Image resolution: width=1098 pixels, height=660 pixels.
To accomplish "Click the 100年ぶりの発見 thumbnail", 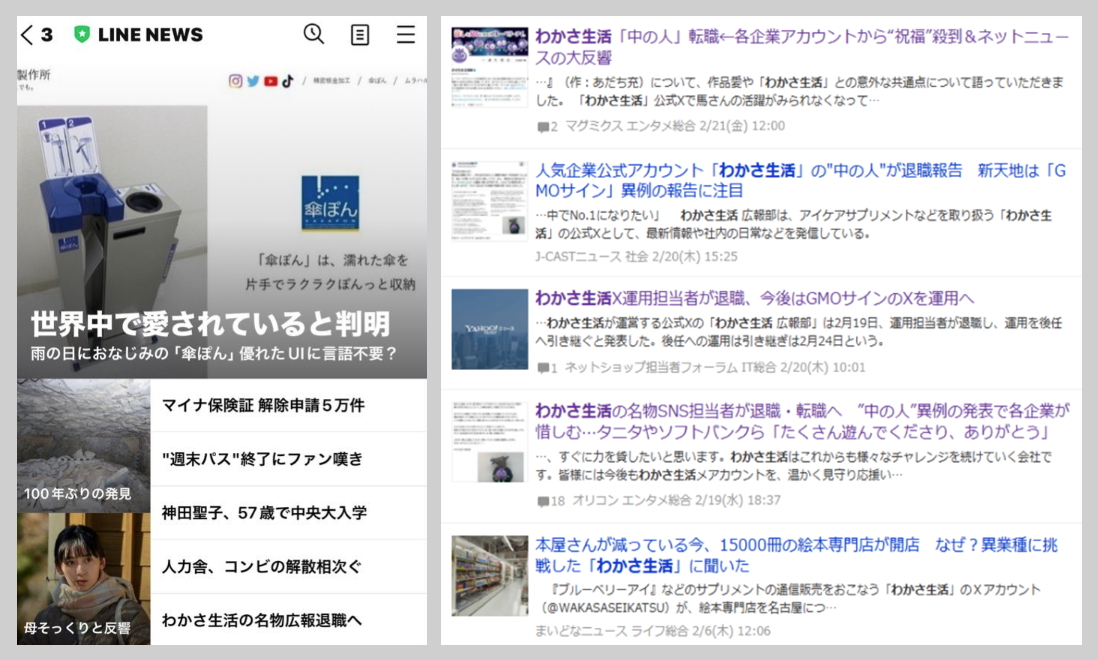I will click(84, 445).
